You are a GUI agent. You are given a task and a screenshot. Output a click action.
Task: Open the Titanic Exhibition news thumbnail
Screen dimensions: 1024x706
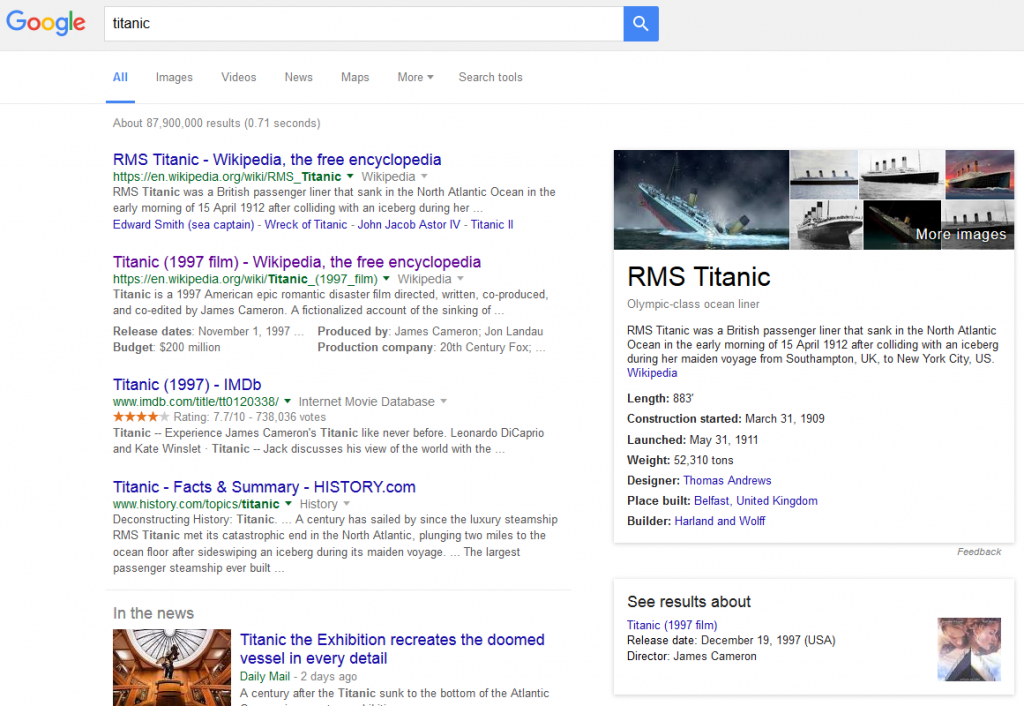click(x=172, y=667)
